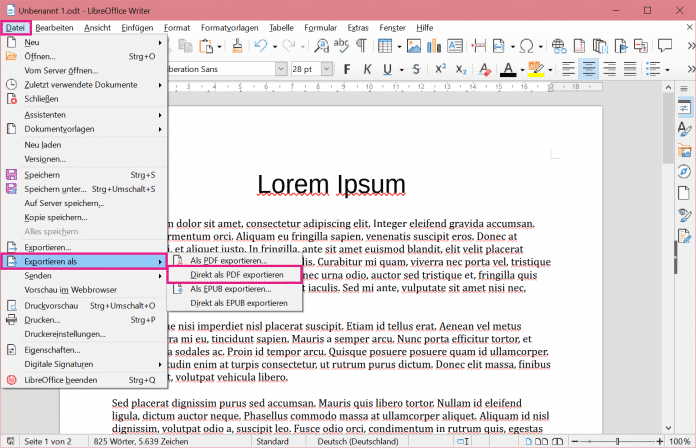
Task: Insert a hyperlink (globe icon)
Action: (x=558, y=46)
